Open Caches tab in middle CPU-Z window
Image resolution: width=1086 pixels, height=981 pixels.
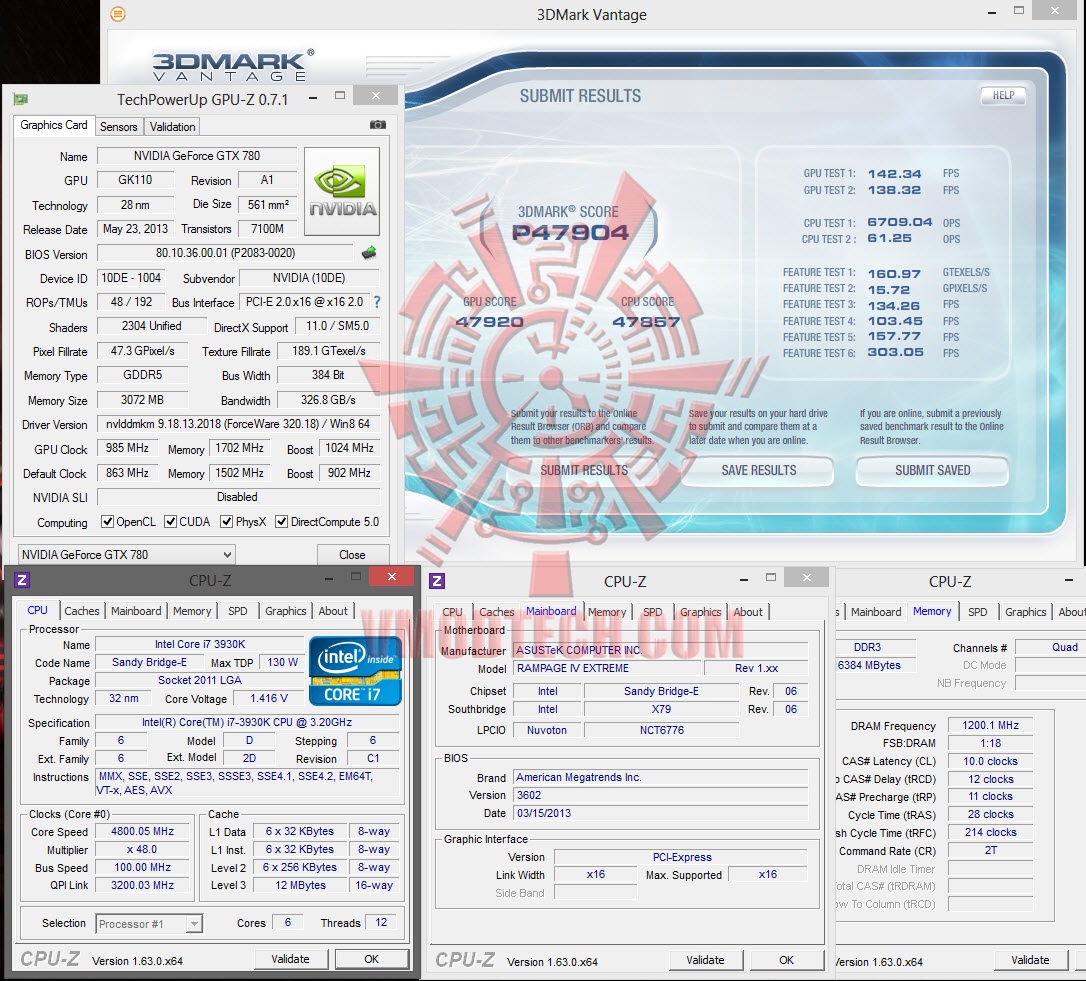(x=497, y=612)
